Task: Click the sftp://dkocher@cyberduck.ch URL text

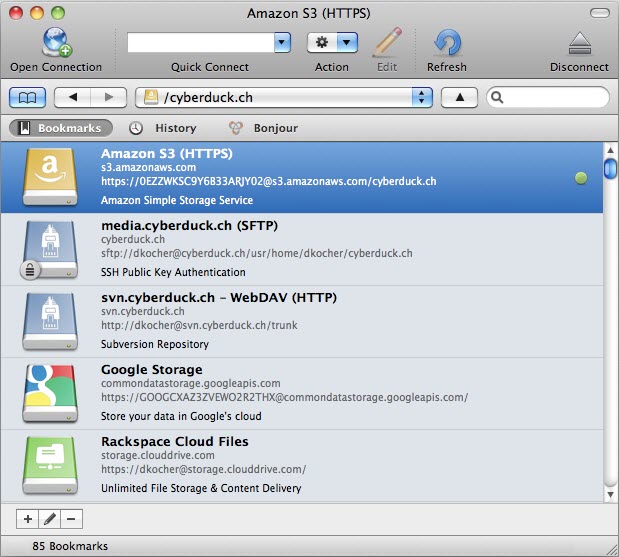Action: [x=257, y=253]
